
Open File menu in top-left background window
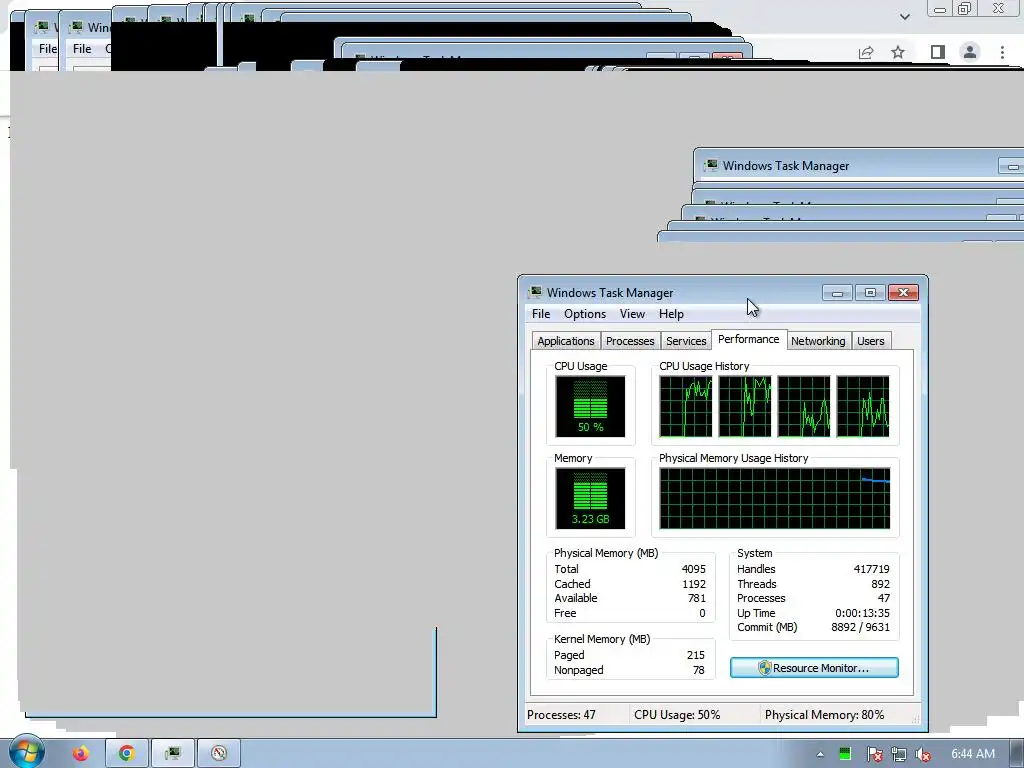click(47, 49)
